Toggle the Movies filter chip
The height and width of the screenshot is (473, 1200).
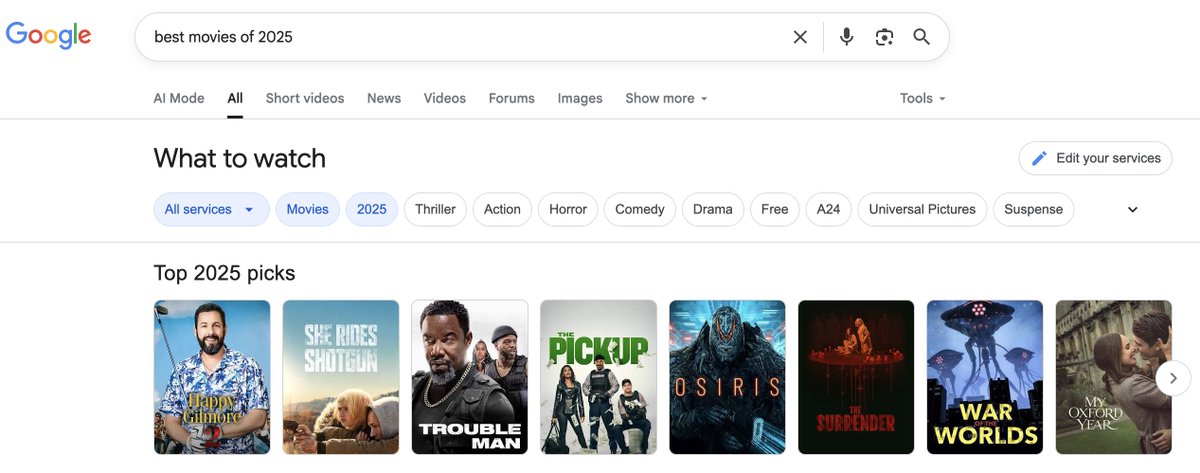[307, 209]
